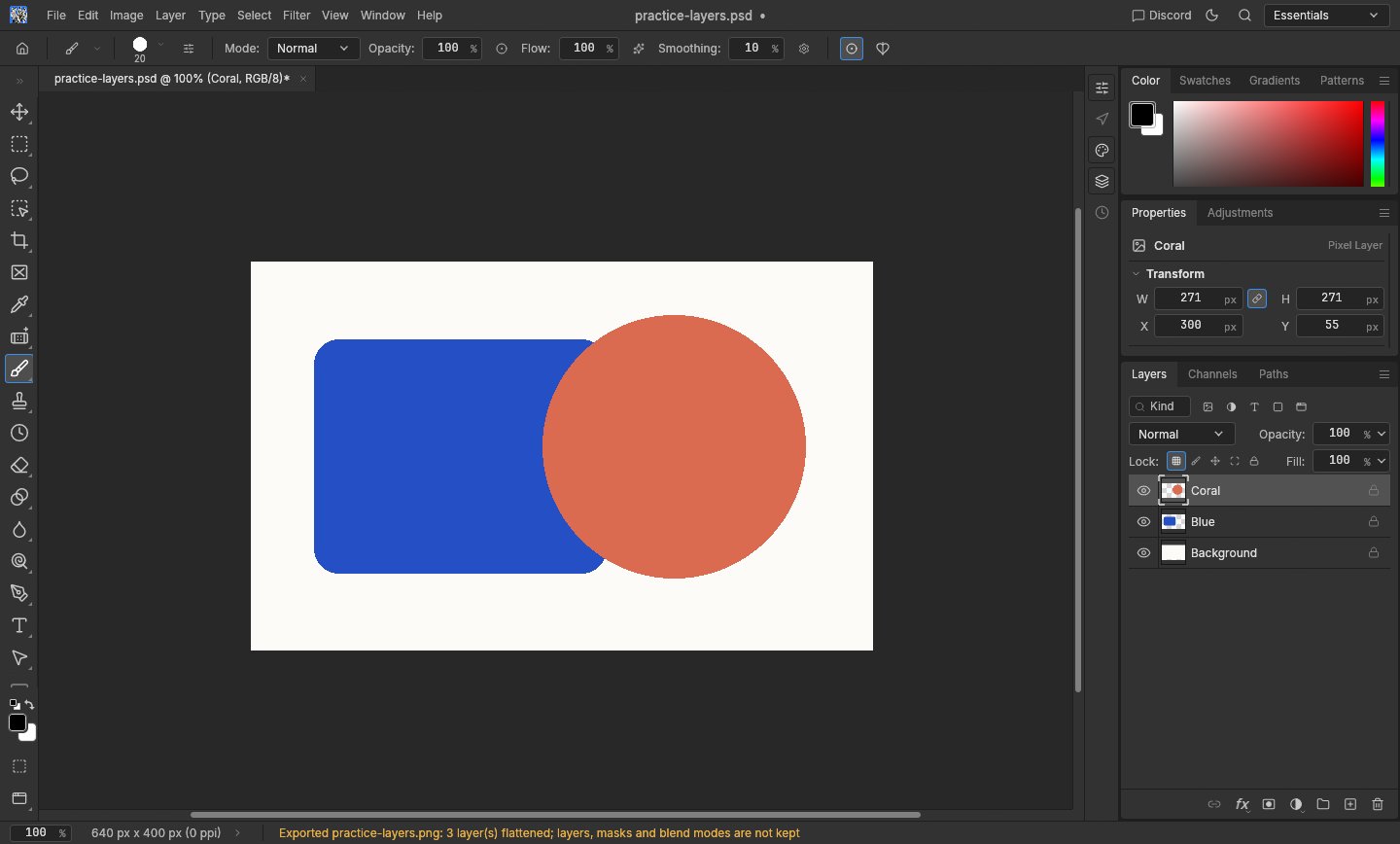Select the Eyedropper tool

19,304
